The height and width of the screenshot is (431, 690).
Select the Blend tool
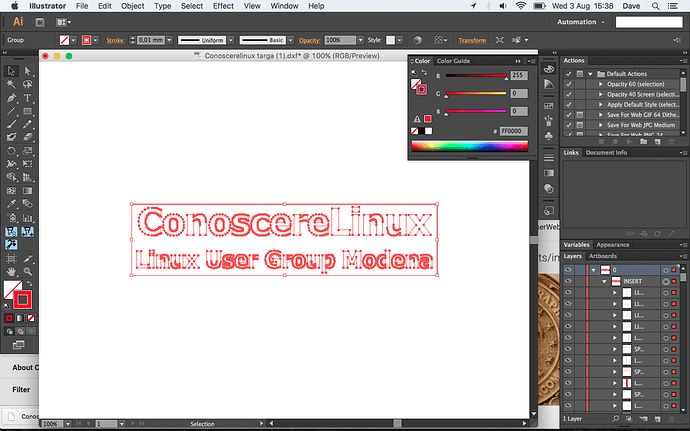point(27,204)
